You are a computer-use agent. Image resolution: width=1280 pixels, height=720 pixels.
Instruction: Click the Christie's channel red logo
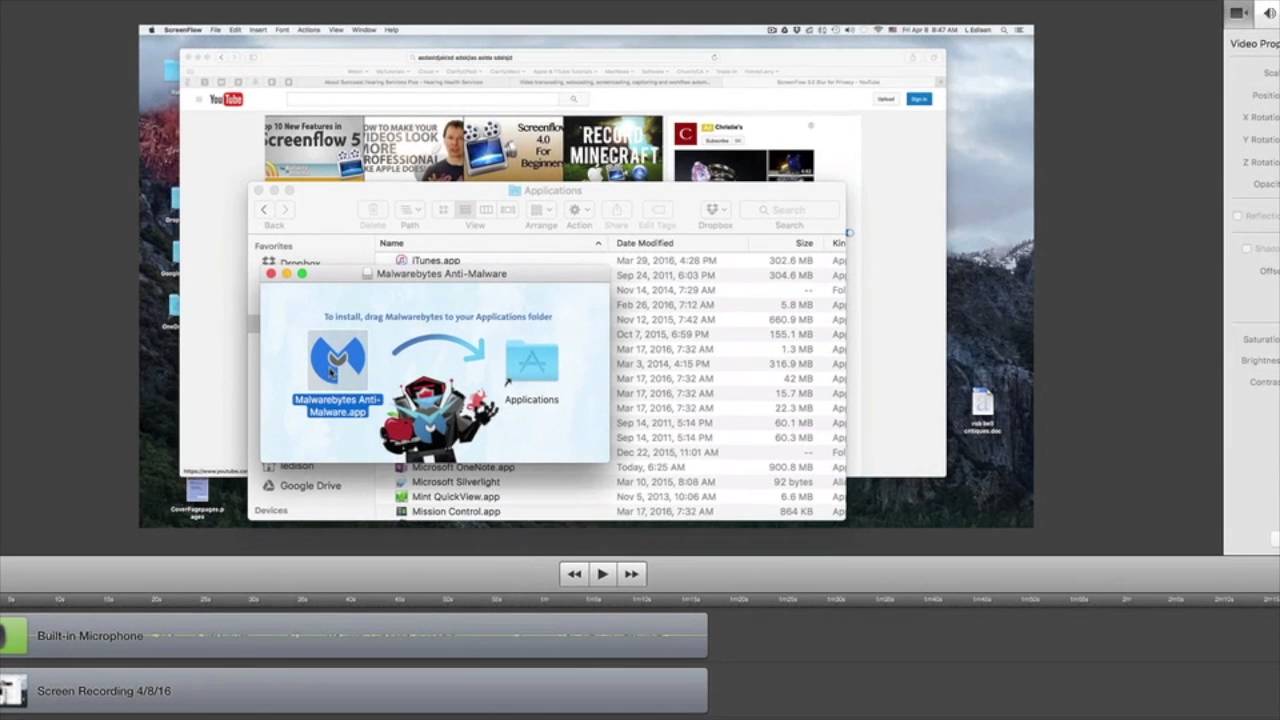coord(685,133)
